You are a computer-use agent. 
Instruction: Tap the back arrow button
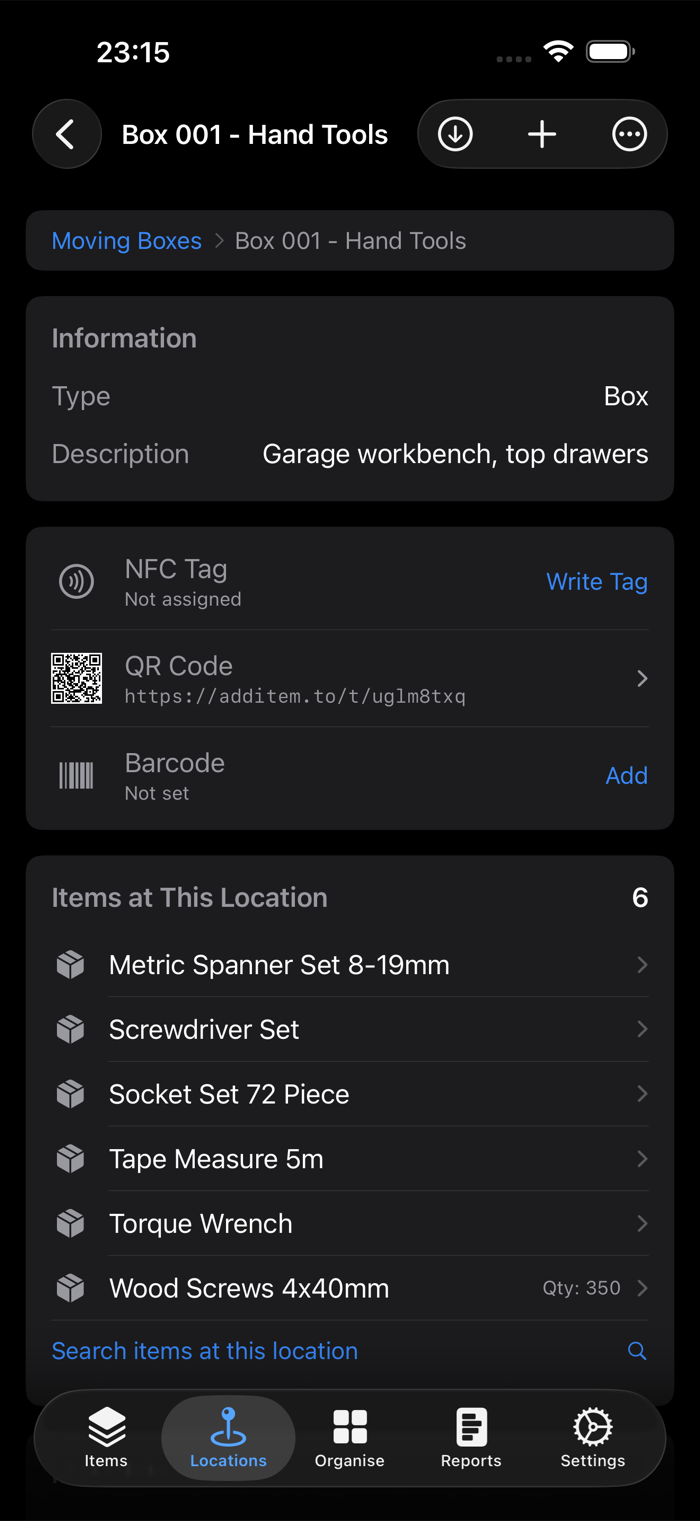(x=67, y=134)
